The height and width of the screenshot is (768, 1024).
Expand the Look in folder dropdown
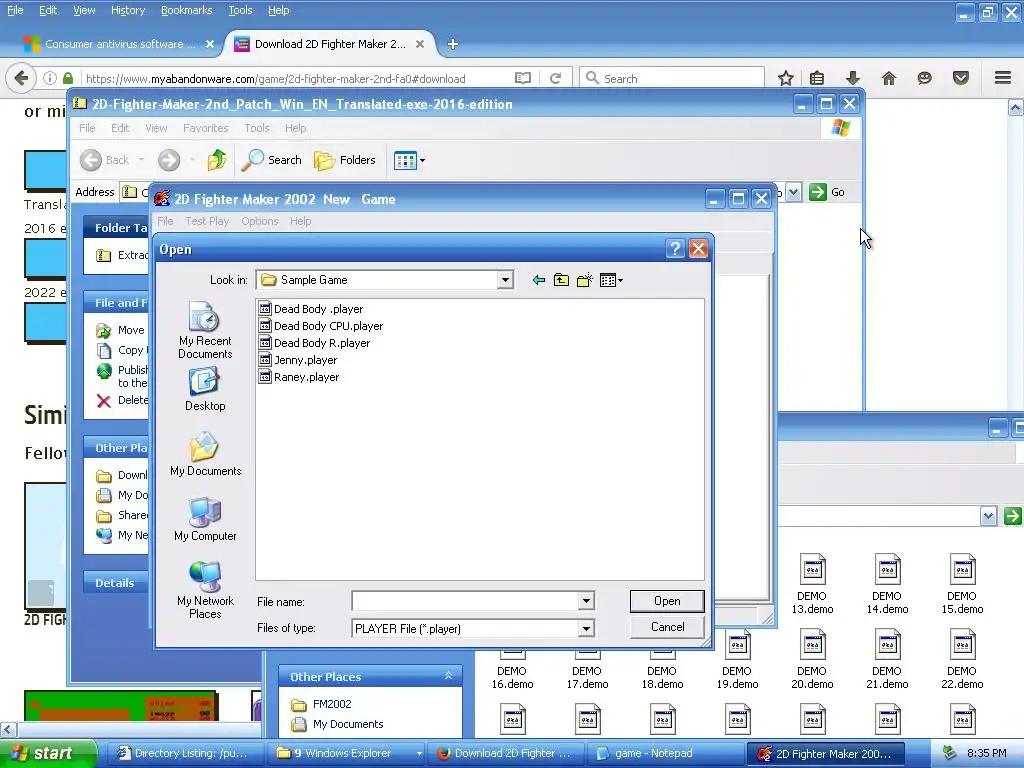[505, 280]
